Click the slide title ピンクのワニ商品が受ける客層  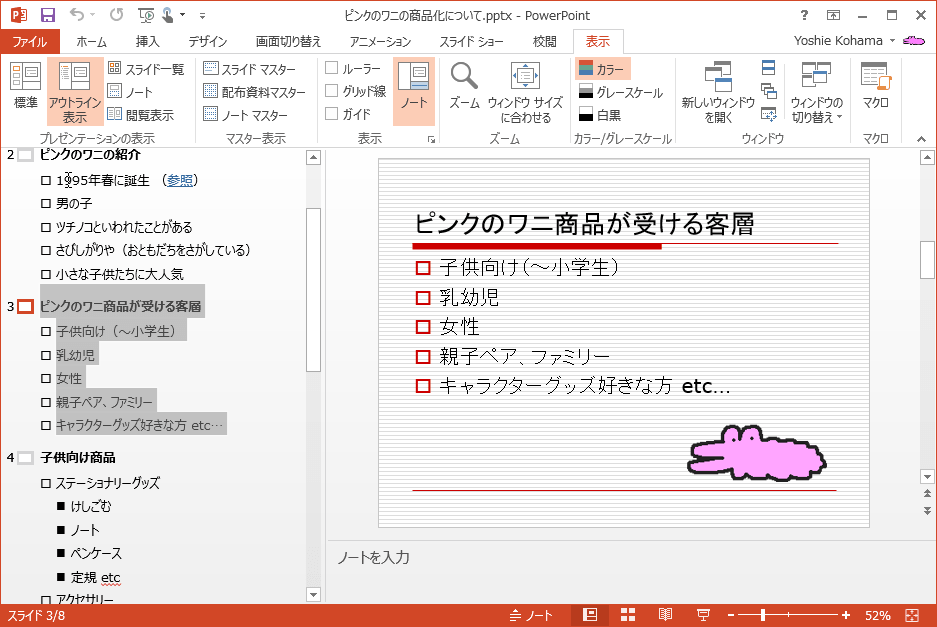pos(584,224)
